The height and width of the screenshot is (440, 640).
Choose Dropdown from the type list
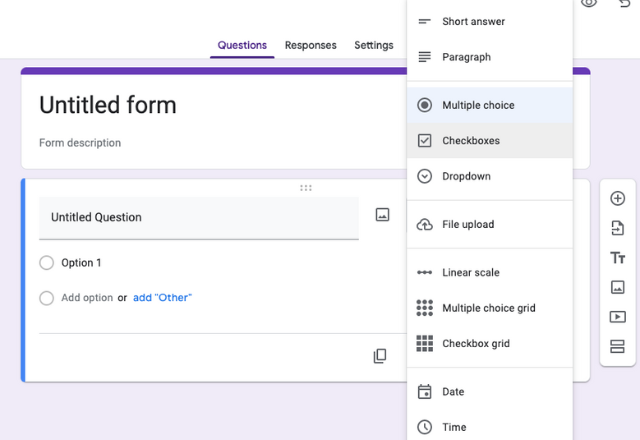(490, 176)
